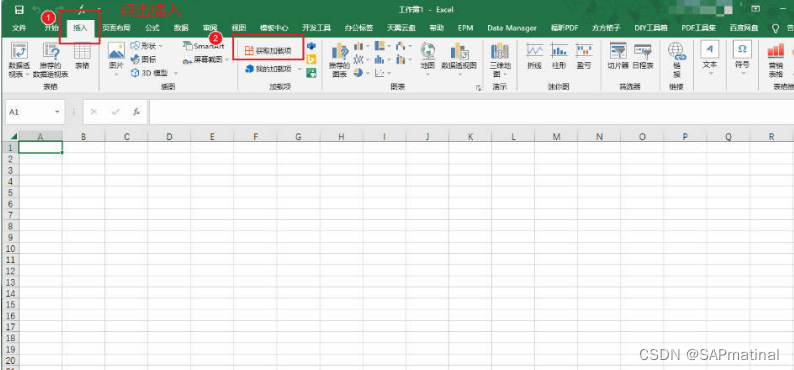Switch to the Data Manager tab
The height and width of the screenshot is (370, 794).
pos(511,28)
